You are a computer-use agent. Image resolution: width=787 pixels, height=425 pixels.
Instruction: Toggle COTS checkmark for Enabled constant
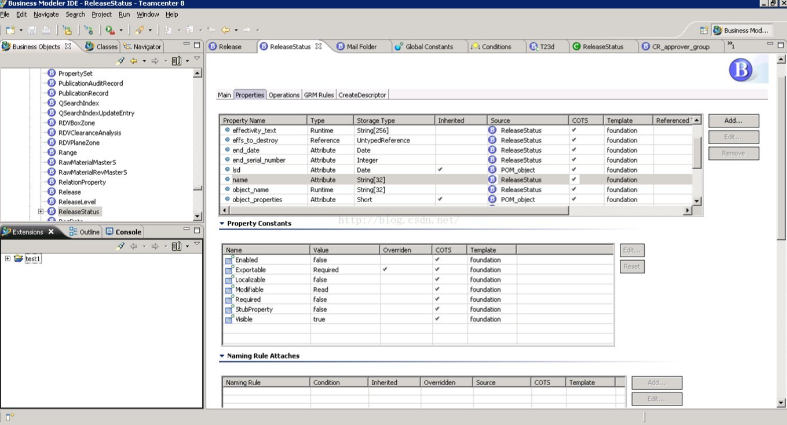point(437,259)
